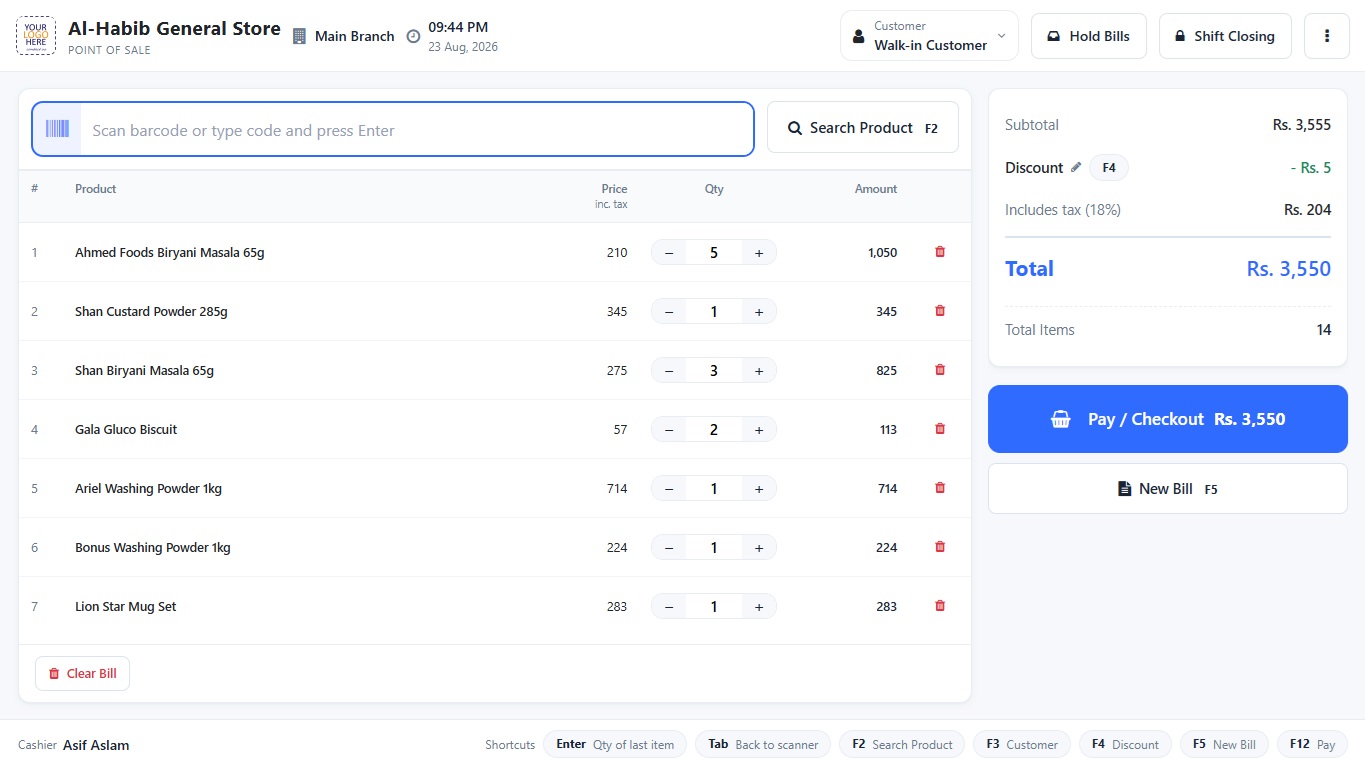Click the F4 discount shortcut badge

coord(1109,168)
